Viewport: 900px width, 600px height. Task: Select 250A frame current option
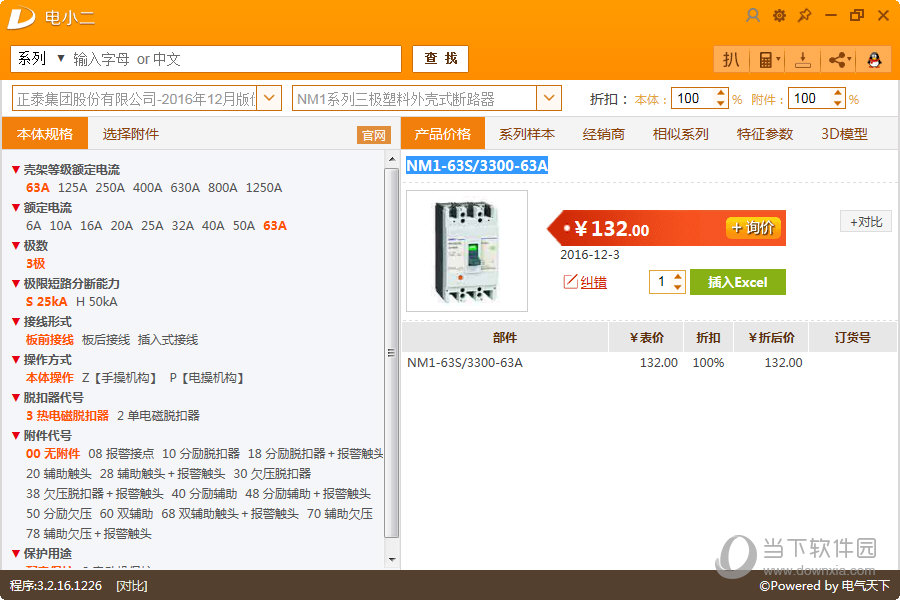click(x=110, y=187)
